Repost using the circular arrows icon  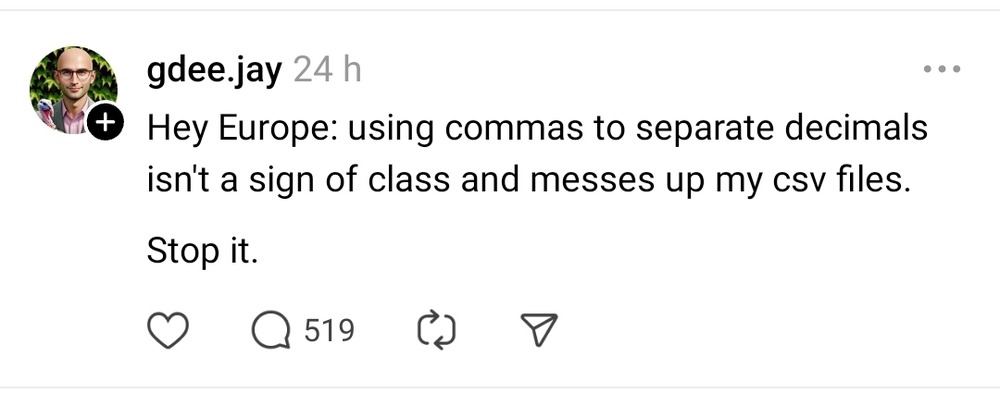coord(436,330)
